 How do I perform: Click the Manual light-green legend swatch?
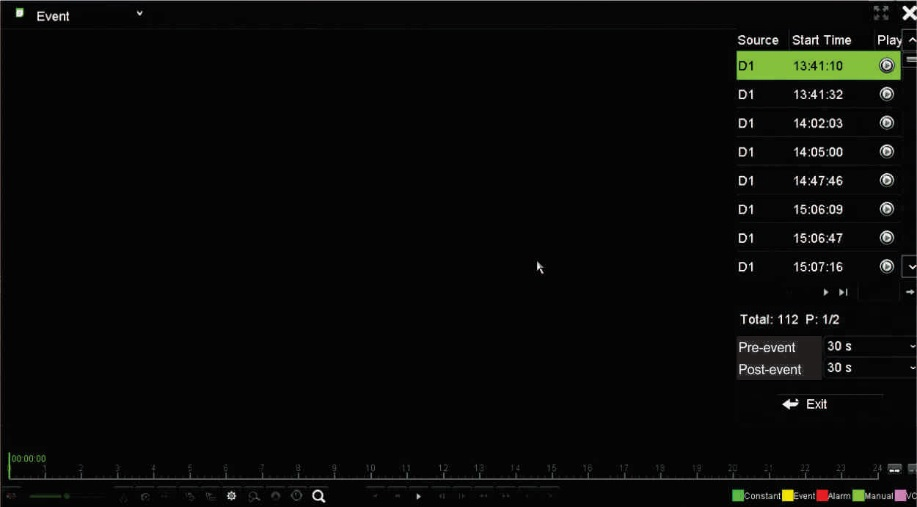point(858,496)
